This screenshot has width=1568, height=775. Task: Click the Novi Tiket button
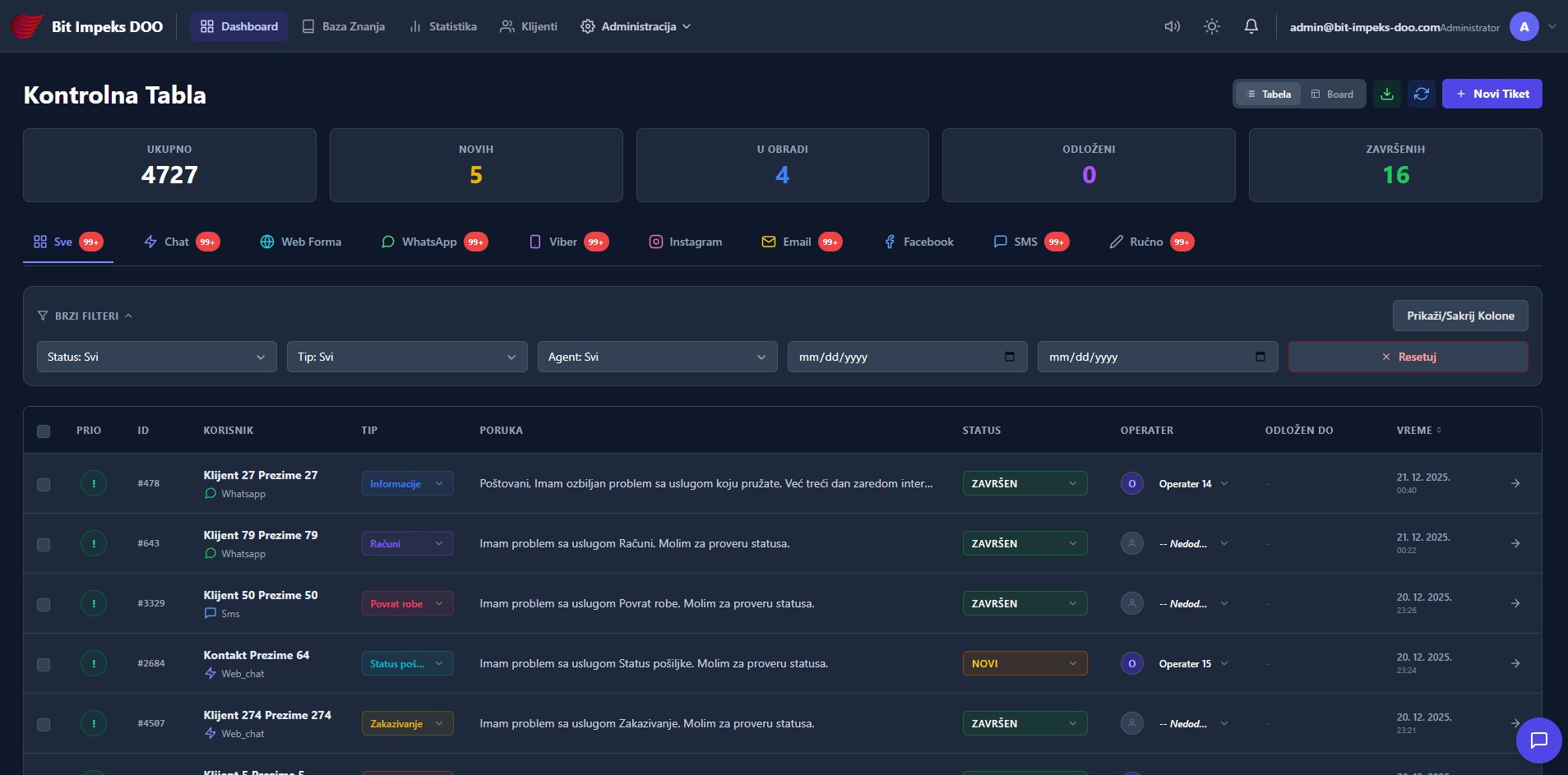pos(1492,94)
